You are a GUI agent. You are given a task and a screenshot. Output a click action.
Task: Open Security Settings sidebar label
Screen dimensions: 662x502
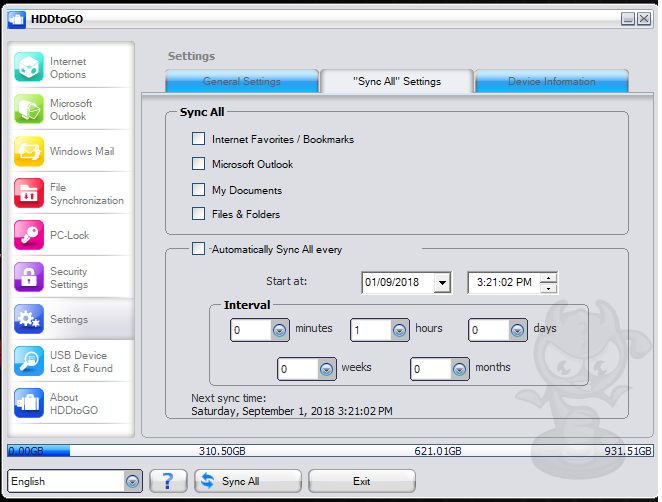coord(69,277)
